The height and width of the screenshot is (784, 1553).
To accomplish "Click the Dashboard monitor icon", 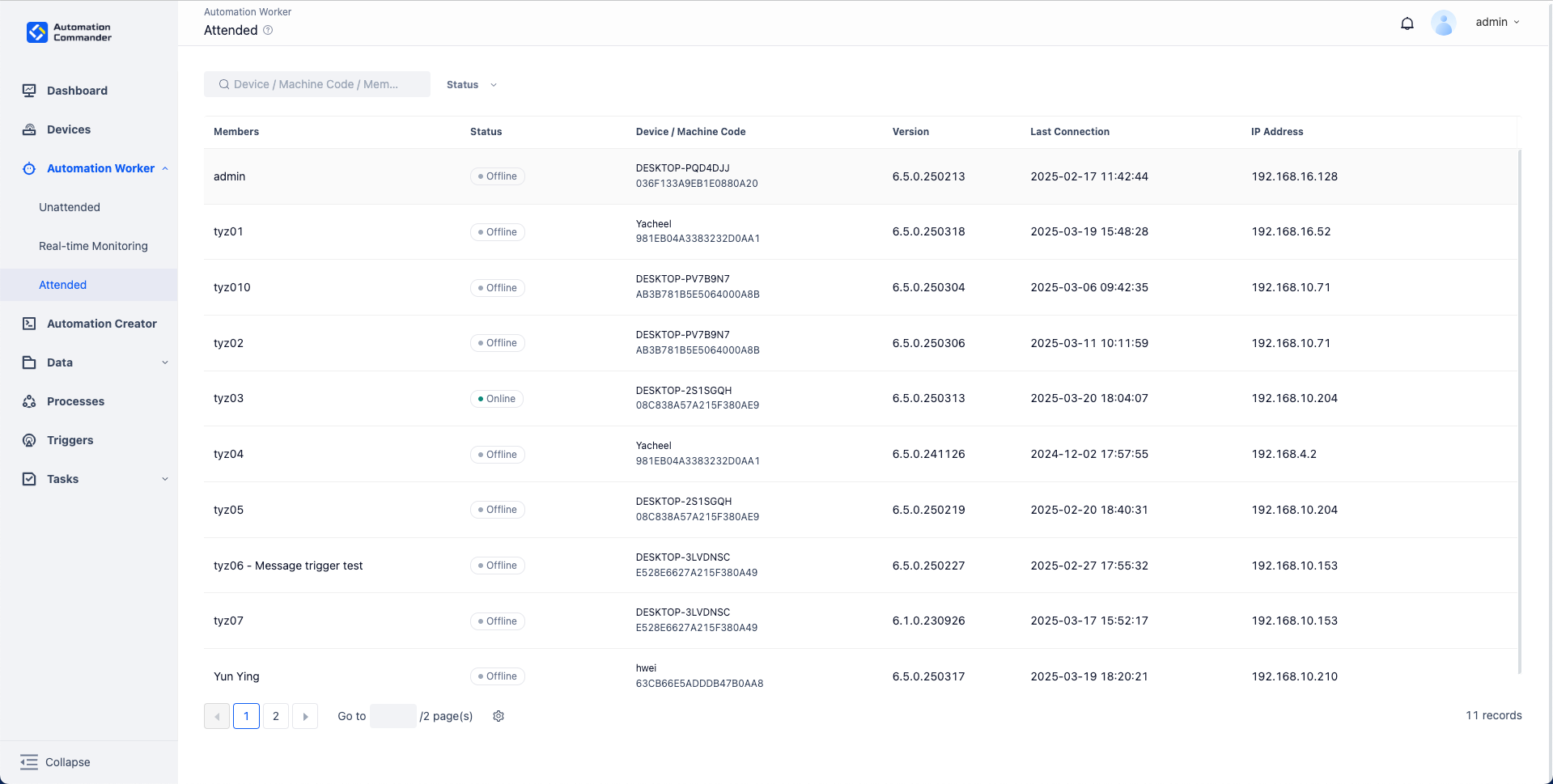I will pyautogui.click(x=29, y=91).
